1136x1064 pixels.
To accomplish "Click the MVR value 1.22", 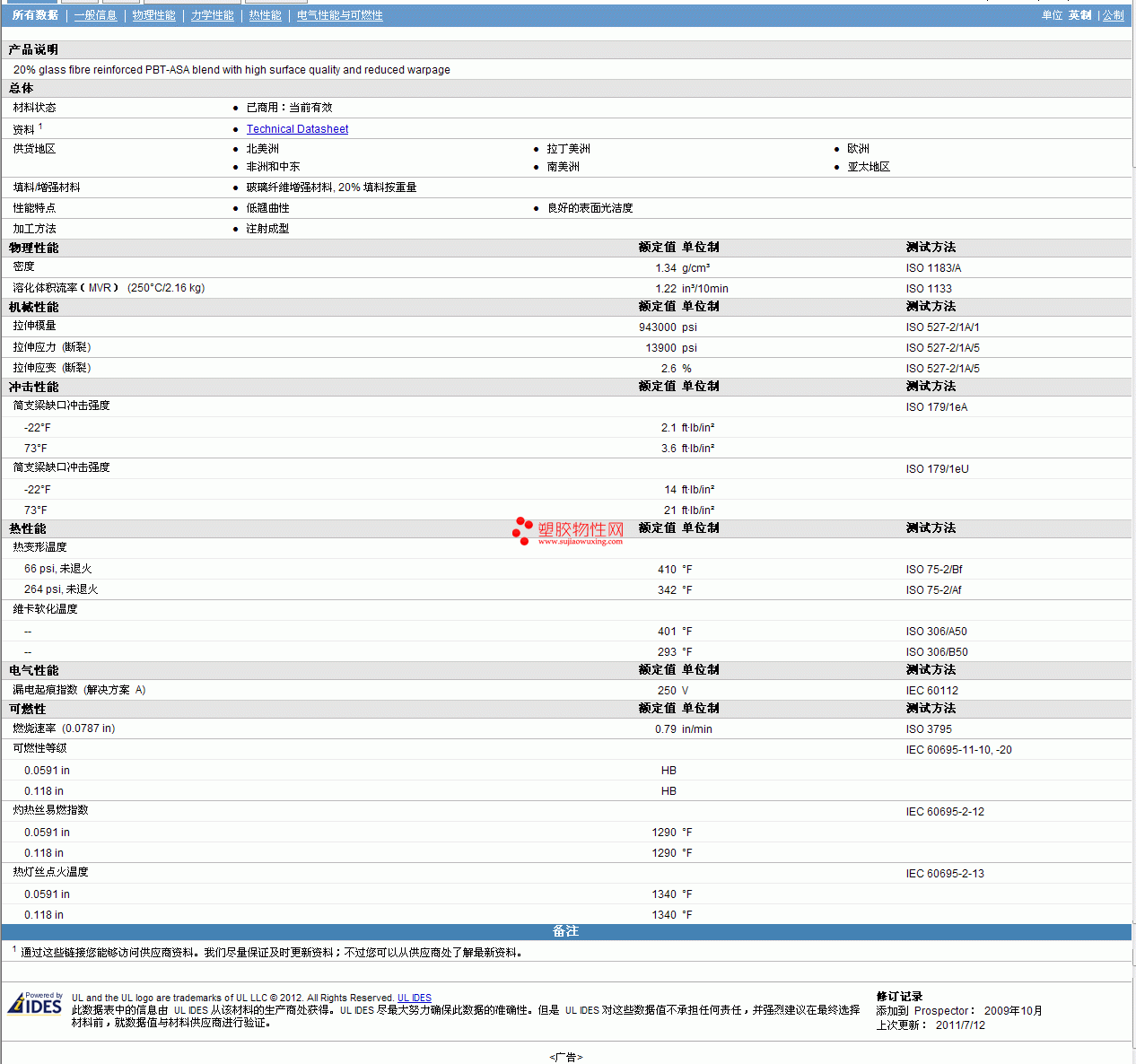I will pos(666,289).
